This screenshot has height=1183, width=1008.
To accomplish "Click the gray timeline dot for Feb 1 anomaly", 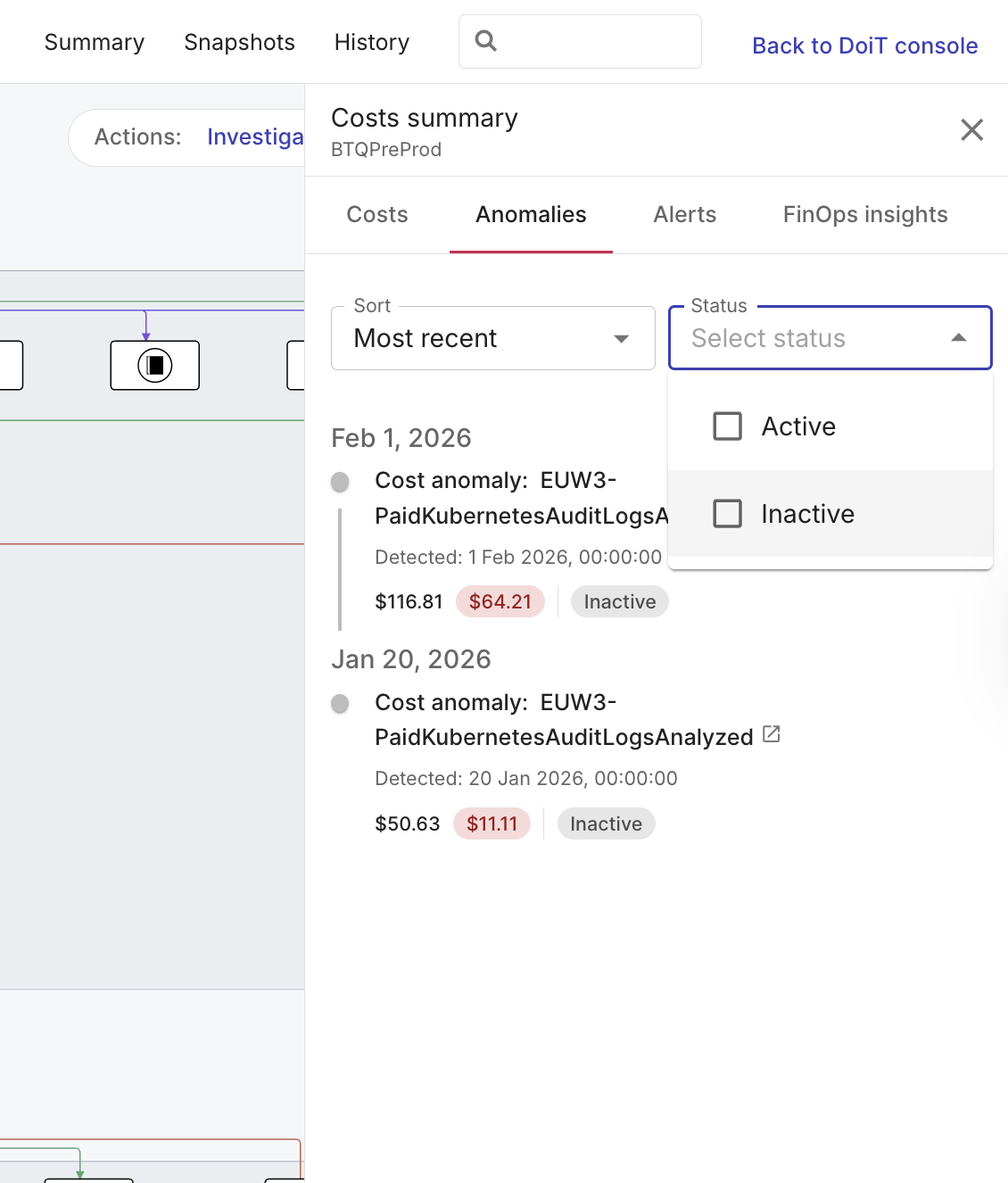I will pyautogui.click(x=340, y=482).
